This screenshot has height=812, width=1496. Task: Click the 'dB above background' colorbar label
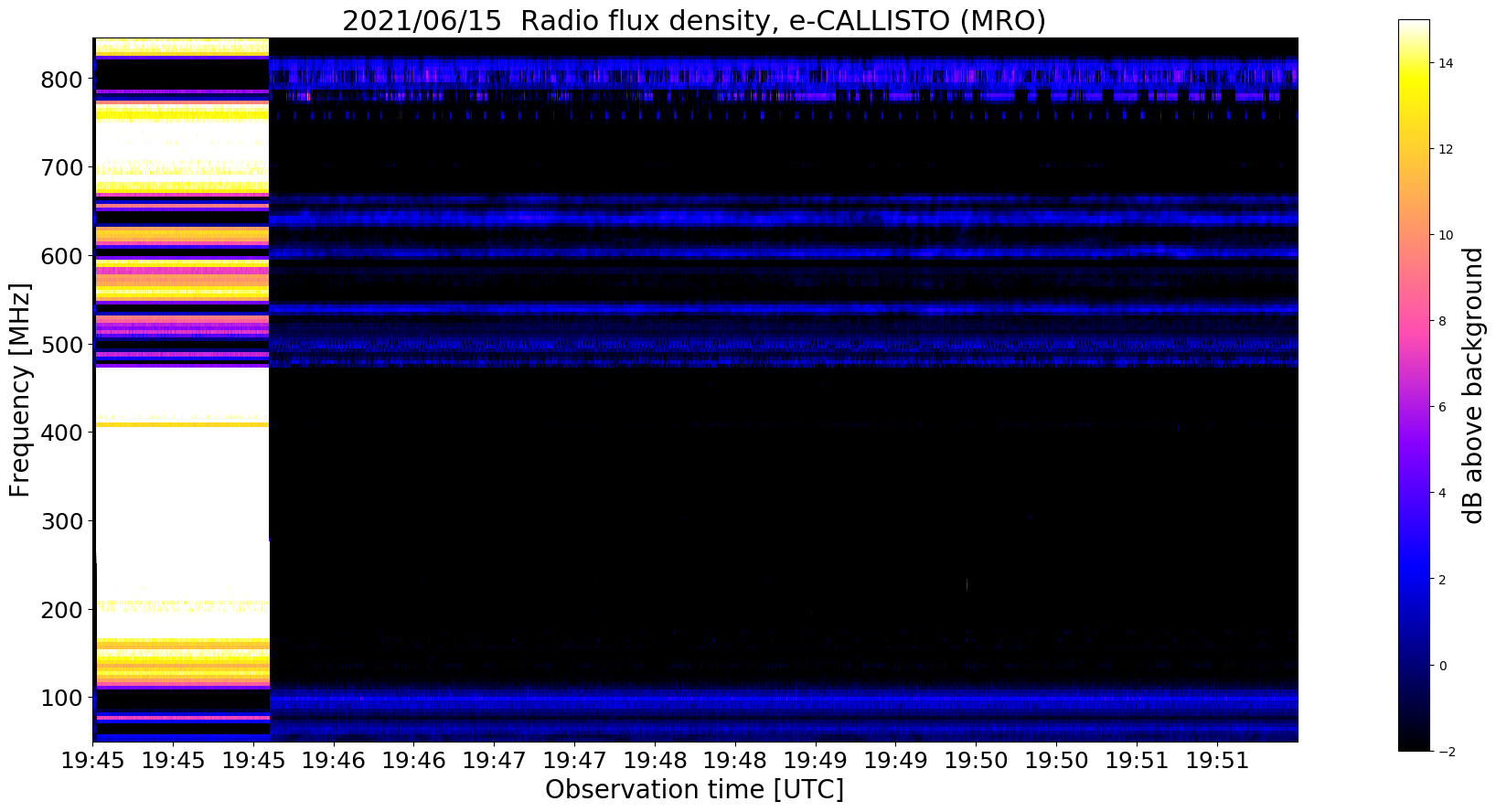click(1472, 385)
